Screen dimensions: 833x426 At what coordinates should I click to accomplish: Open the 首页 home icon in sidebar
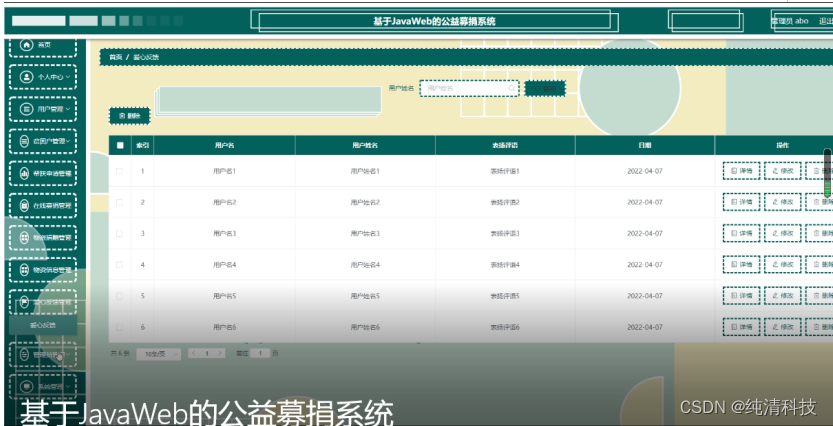pos(26,45)
